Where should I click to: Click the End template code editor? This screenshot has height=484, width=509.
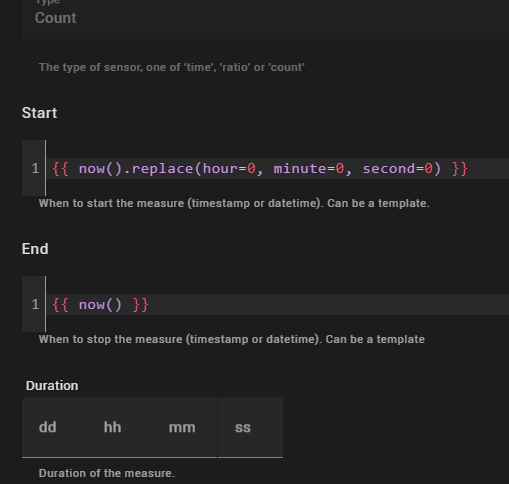(277, 304)
